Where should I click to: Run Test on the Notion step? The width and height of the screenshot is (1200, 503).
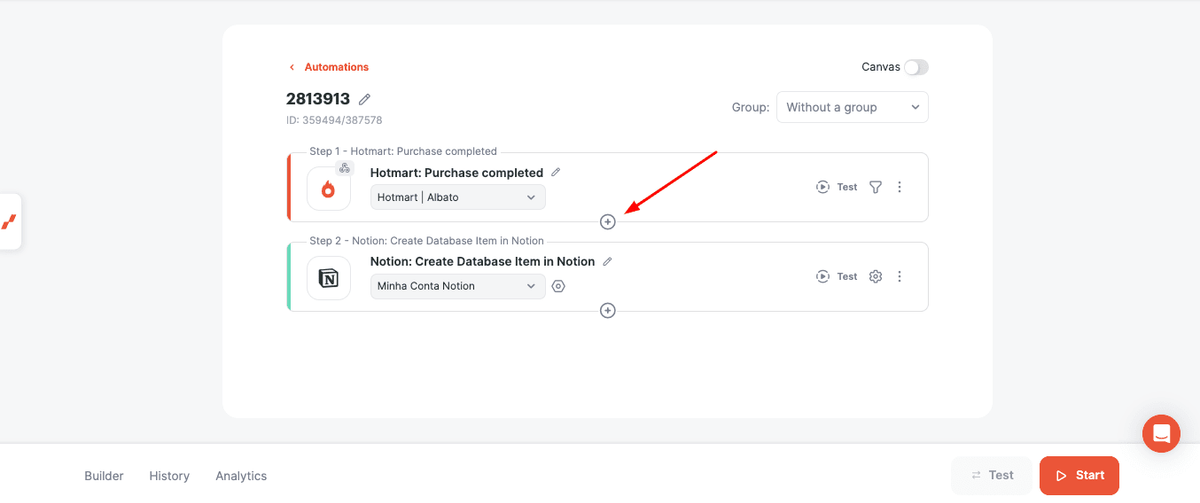[x=837, y=276]
